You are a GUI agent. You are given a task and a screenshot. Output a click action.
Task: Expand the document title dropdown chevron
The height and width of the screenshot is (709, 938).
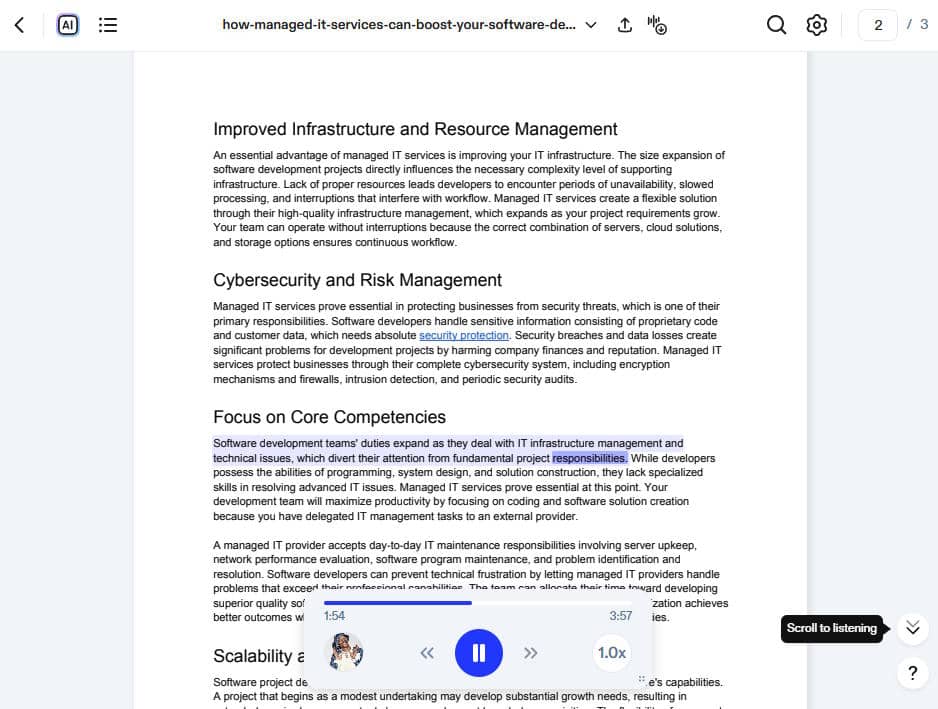591,25
